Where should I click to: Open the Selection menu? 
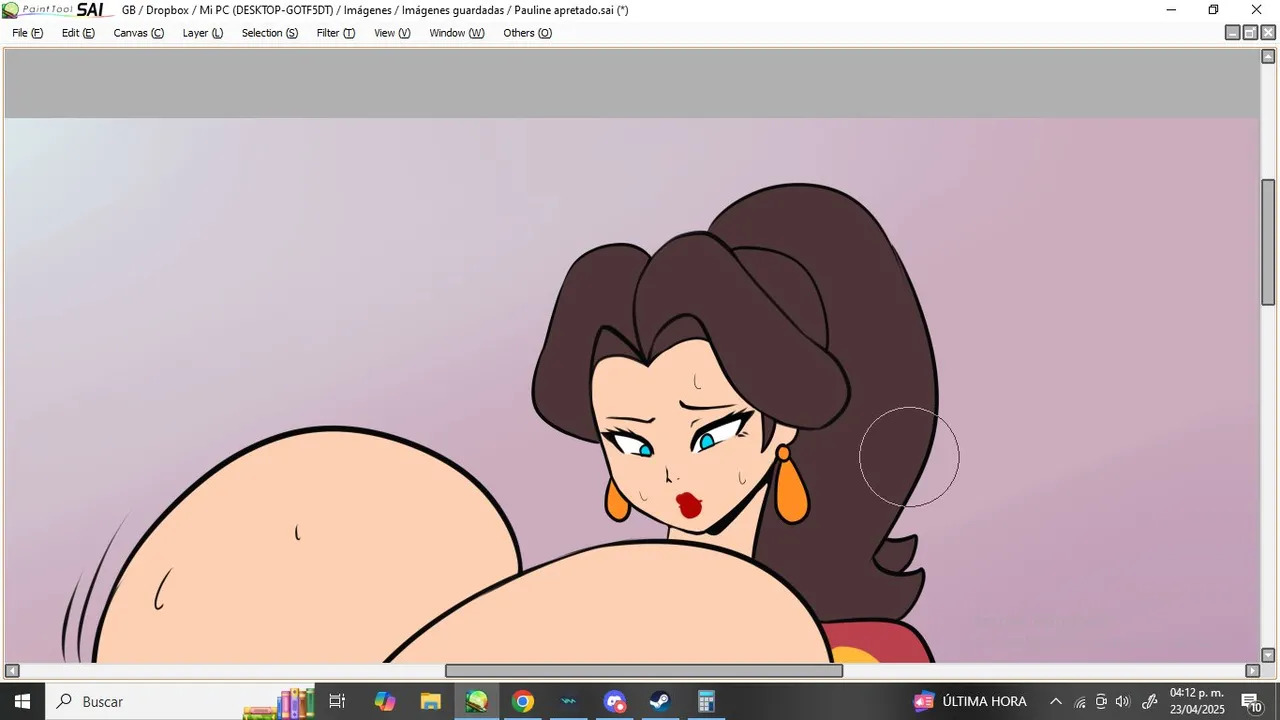tap(269, 33)
